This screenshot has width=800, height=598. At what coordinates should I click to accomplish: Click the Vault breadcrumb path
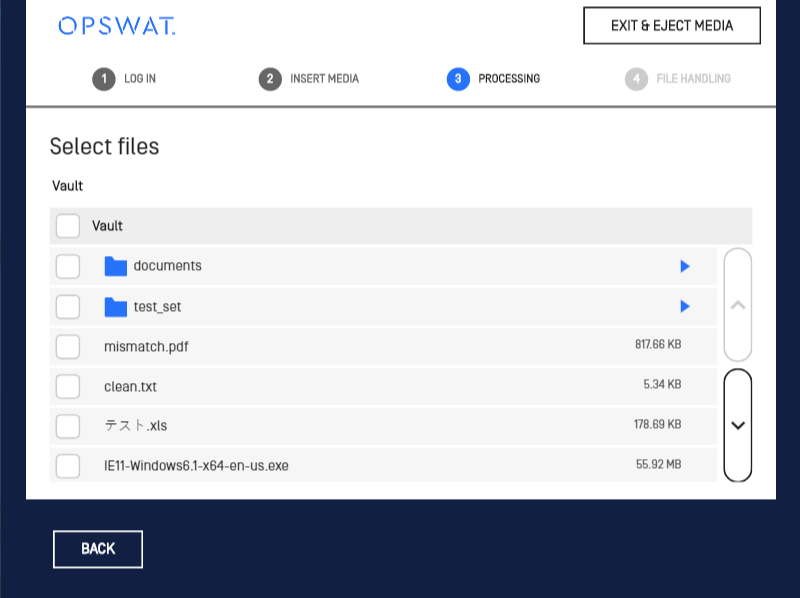click(67, 186)
